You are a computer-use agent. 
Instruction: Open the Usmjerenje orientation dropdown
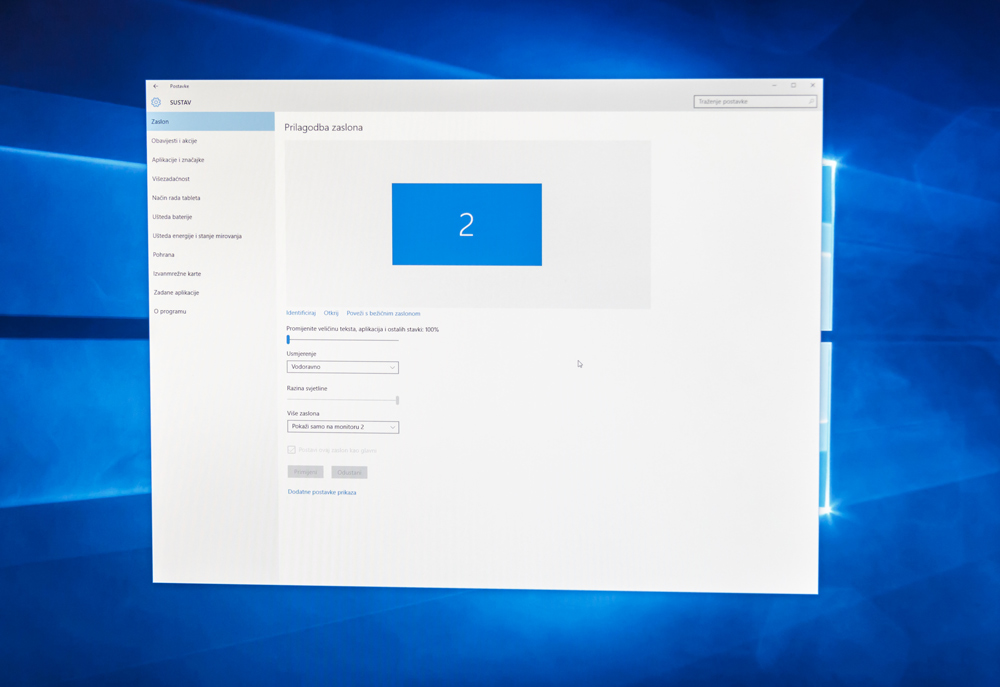(342, 367)
